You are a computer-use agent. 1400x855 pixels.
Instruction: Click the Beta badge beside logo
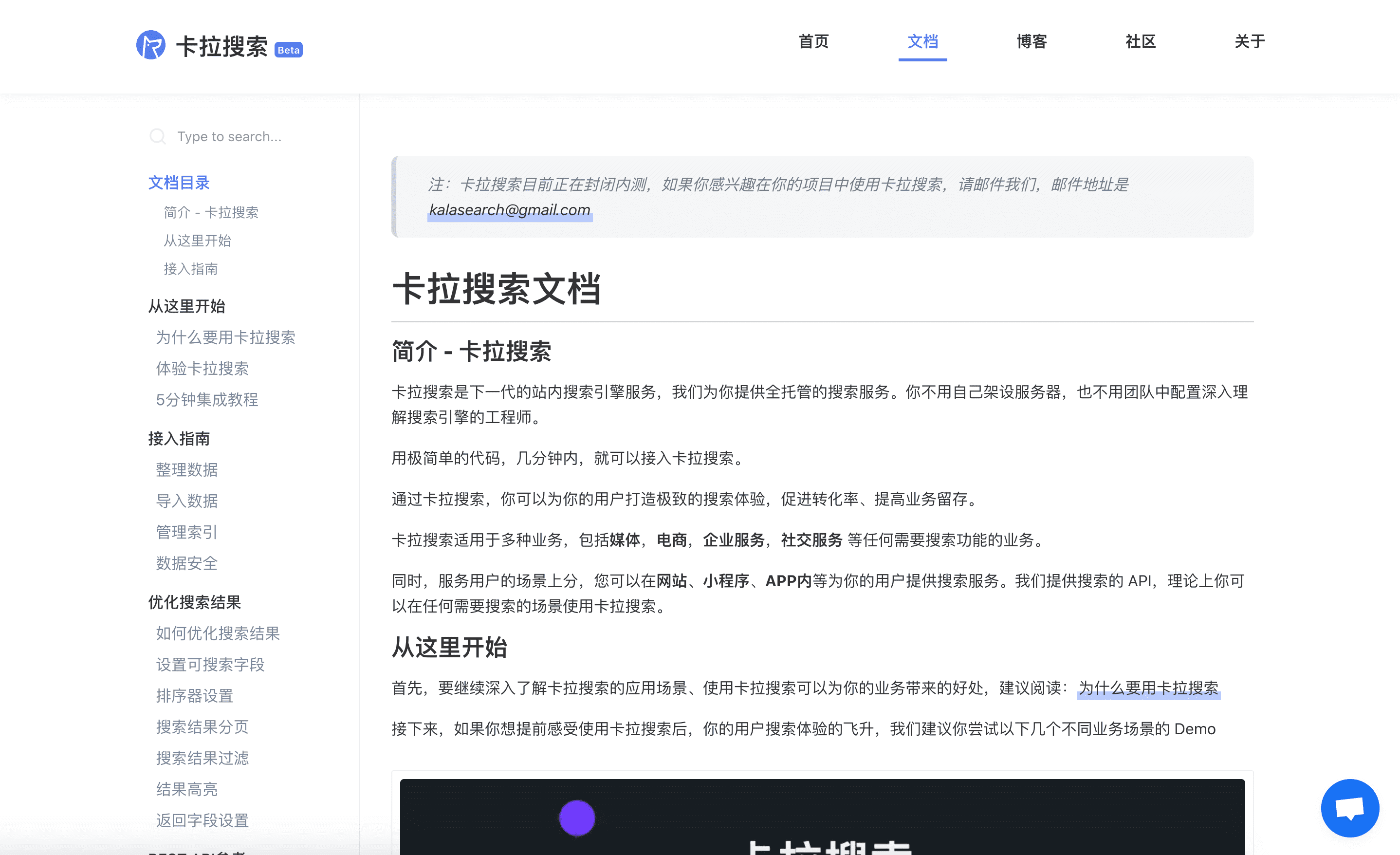click(x=289, y=50)
